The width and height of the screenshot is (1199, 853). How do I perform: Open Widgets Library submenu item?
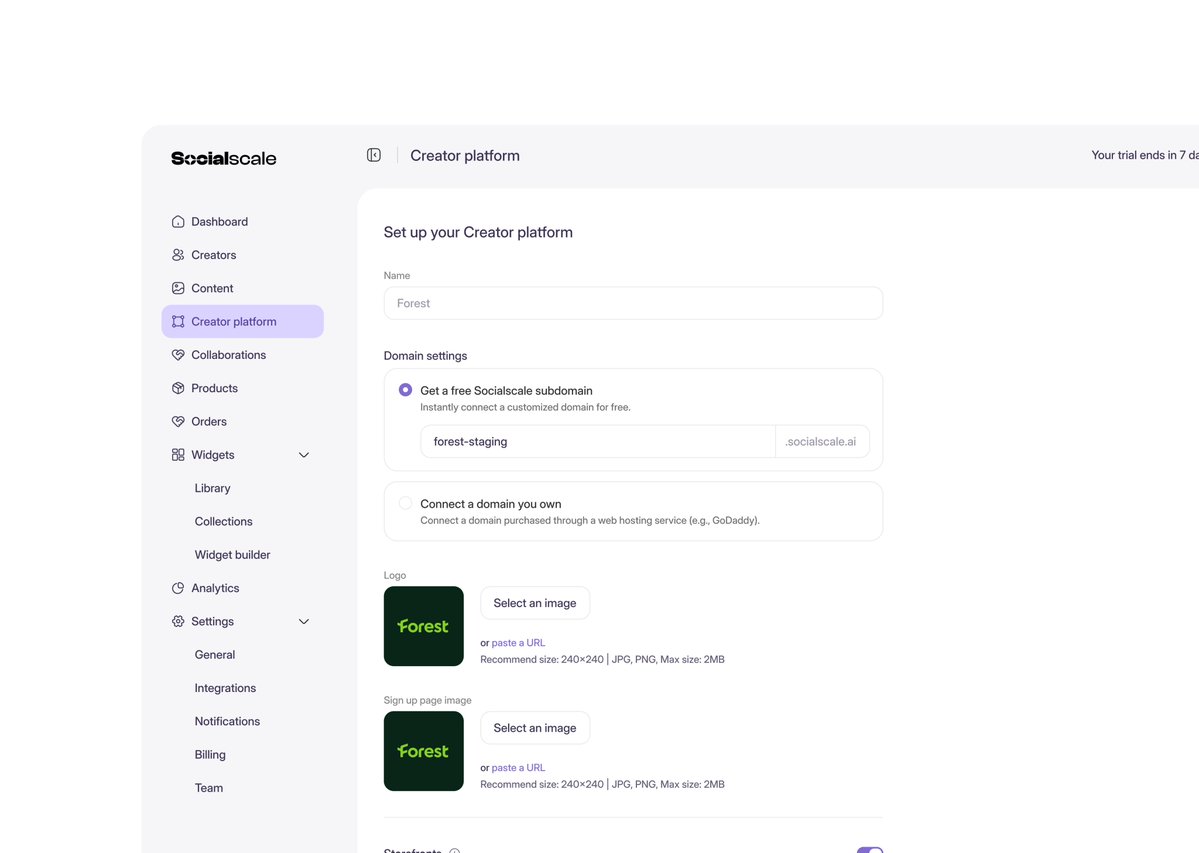[213, 488]
